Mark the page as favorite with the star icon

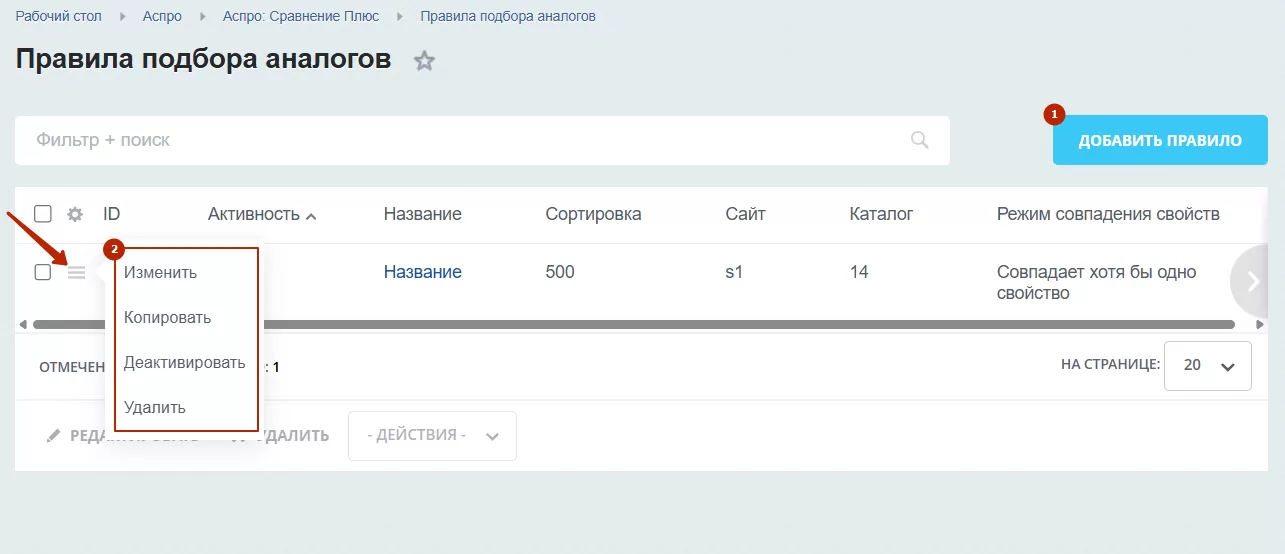(x=425, y=61)
